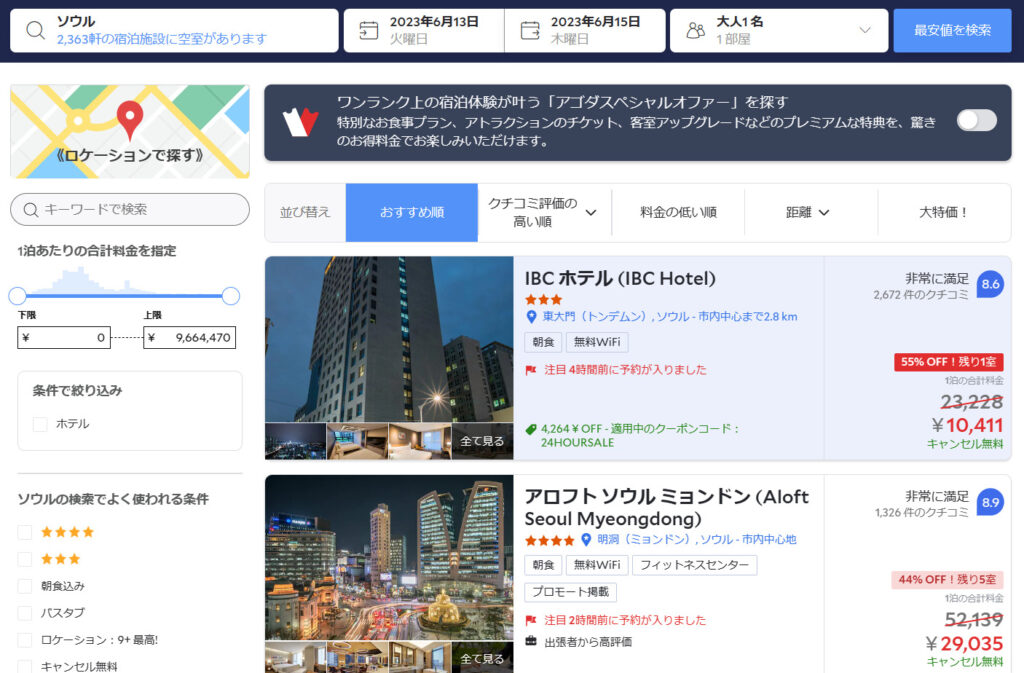The image size is (1024, 673).
Task: Check the 朝食込み filter checkbox
Action: tap(25, 586)
